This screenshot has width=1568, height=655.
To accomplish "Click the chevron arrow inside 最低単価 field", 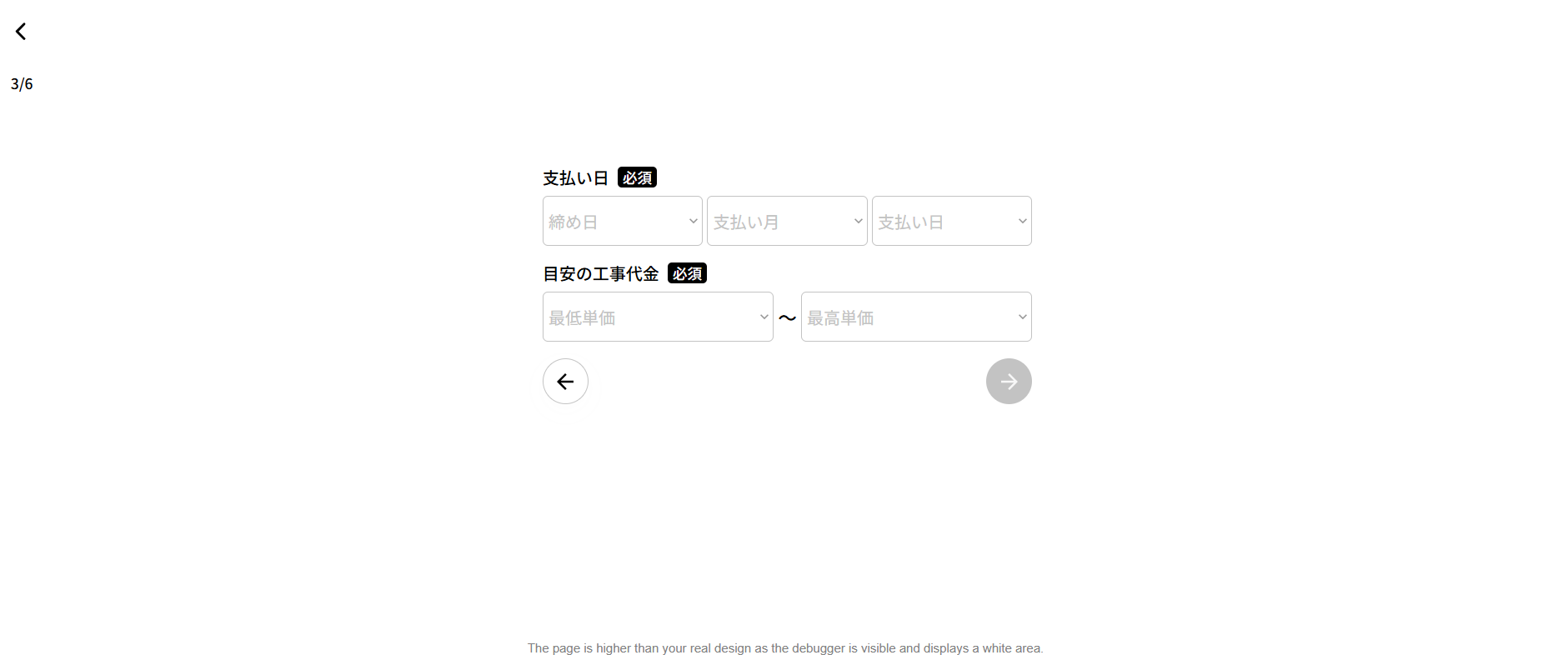I will [764, 317].
